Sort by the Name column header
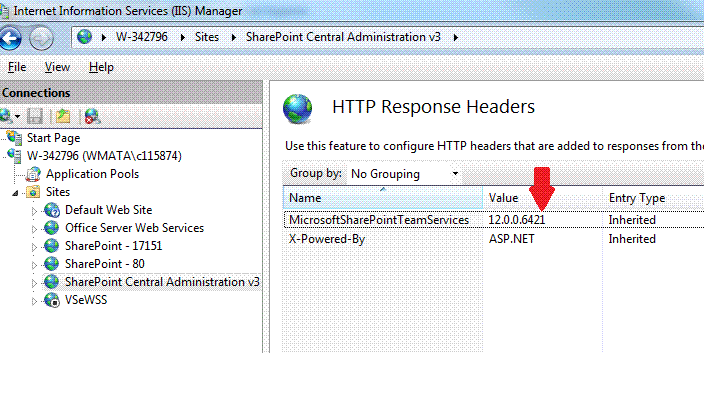This screenshot has width=704, height=398. [x=383, y=198]
